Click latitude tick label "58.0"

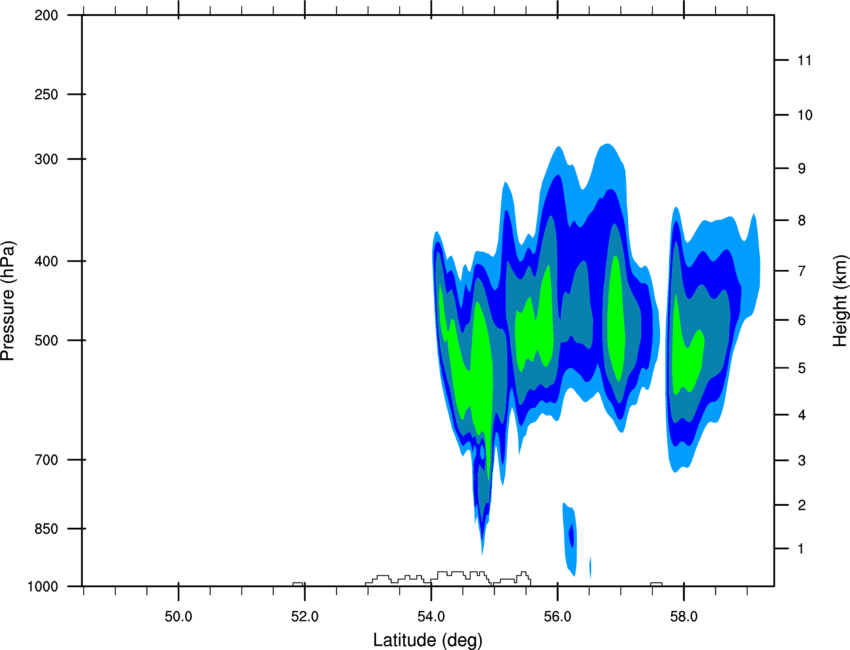point(684,617)
